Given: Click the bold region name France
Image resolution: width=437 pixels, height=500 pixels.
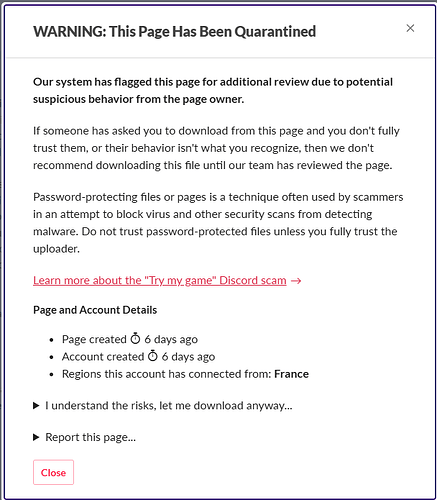Looking at the screenshot, I should click(291, 374).
